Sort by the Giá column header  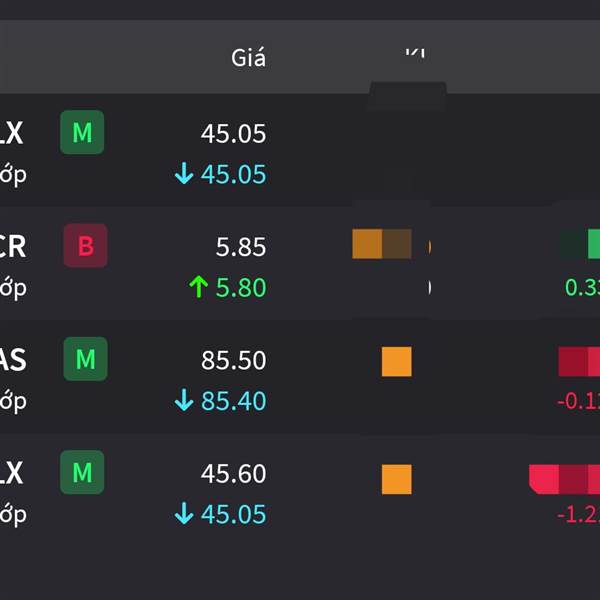coord(248,57)
